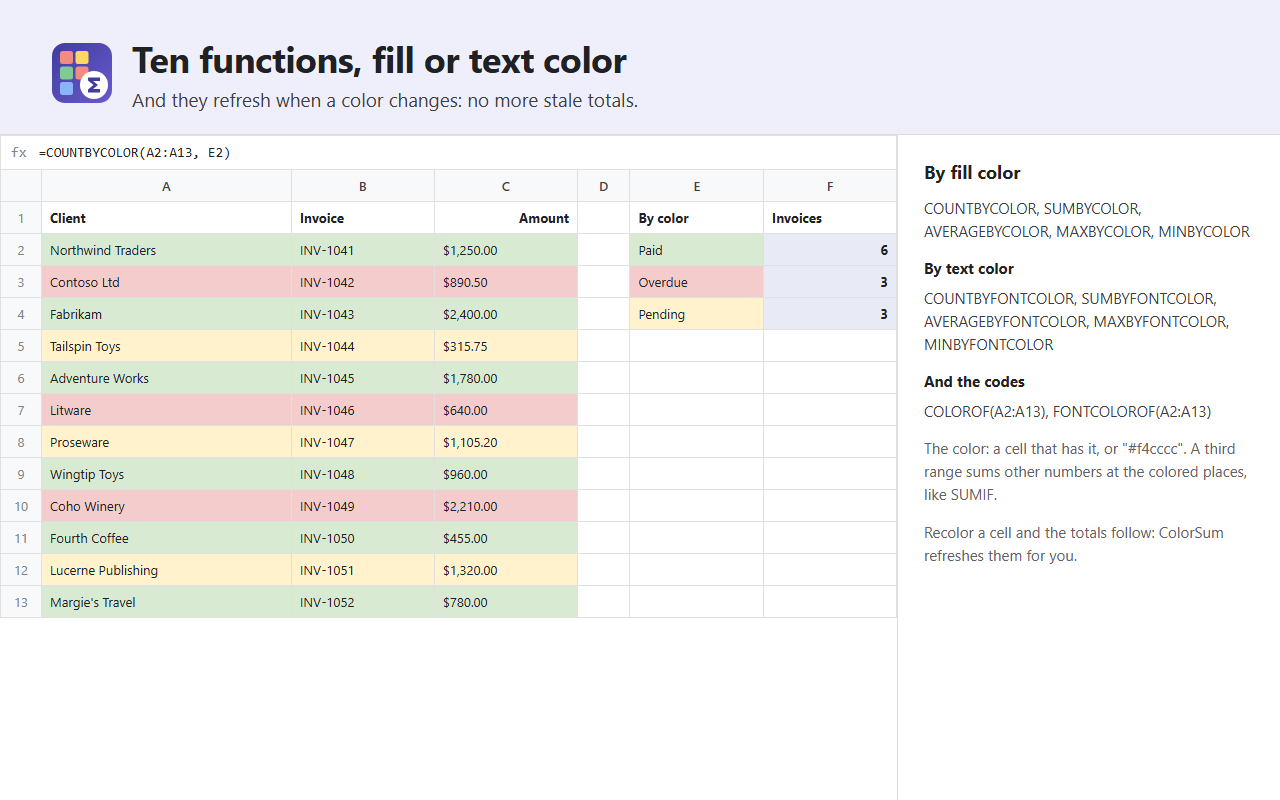Click the 'Amount' header cell

click(506, 218)
